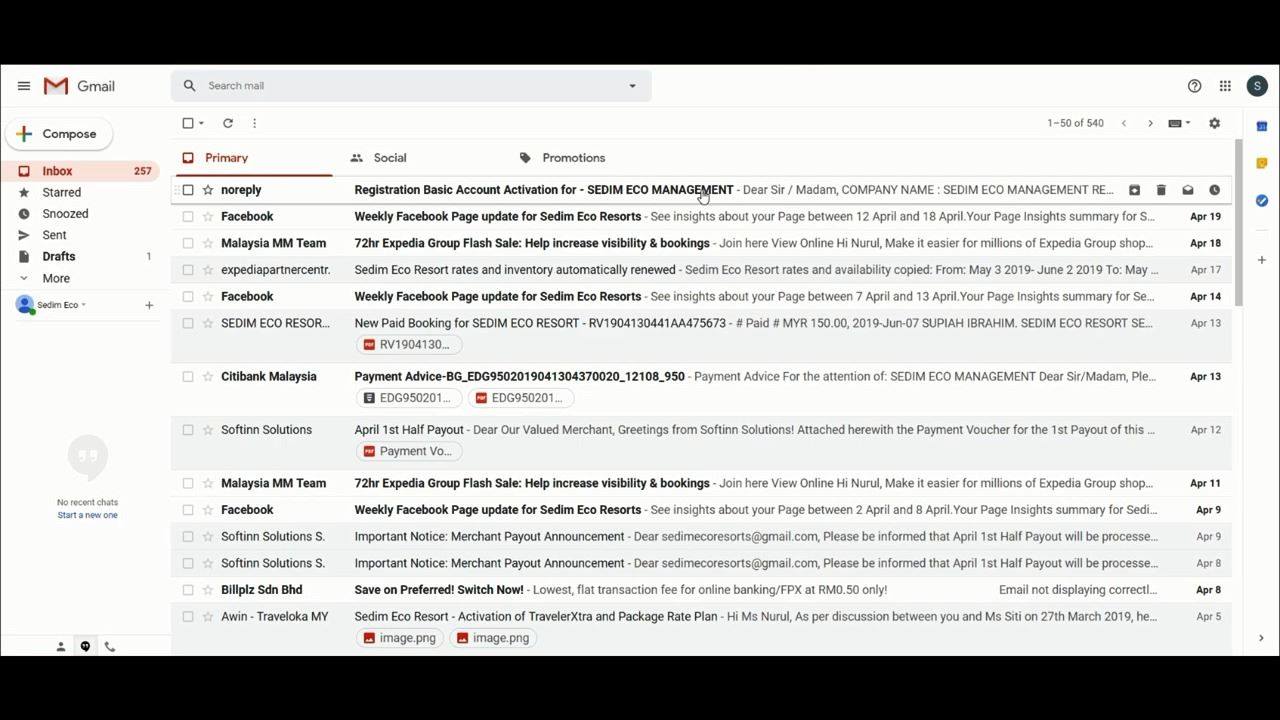Star the Citibank Malaysia email
The width and height of the screenshot is (1280, 720).
click(208, 377)
